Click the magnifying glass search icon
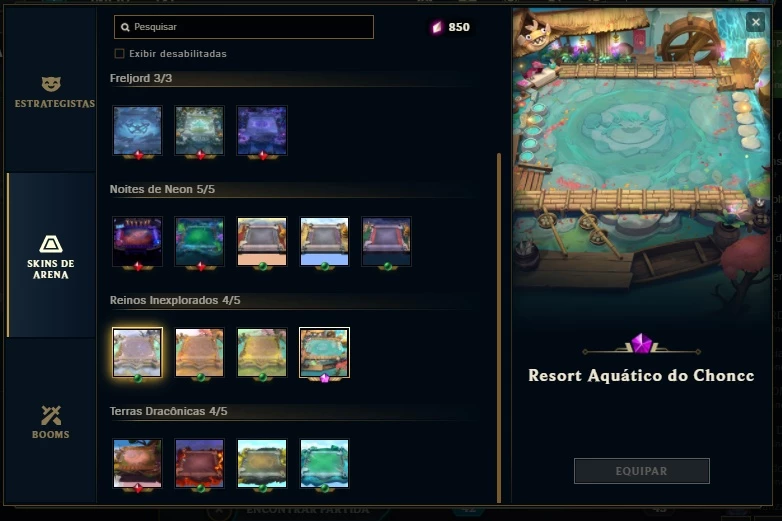782x521 pixels. (125, 27)
